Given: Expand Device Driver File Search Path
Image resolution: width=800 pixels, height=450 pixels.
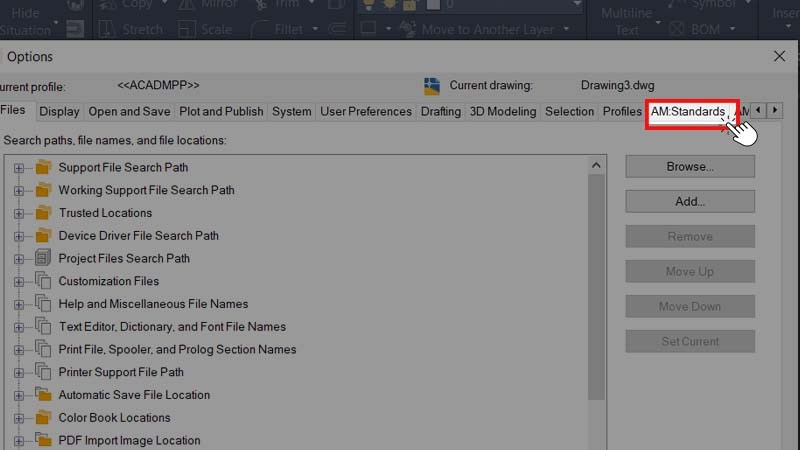Looking at the screenshot, I should click(19, 236).
